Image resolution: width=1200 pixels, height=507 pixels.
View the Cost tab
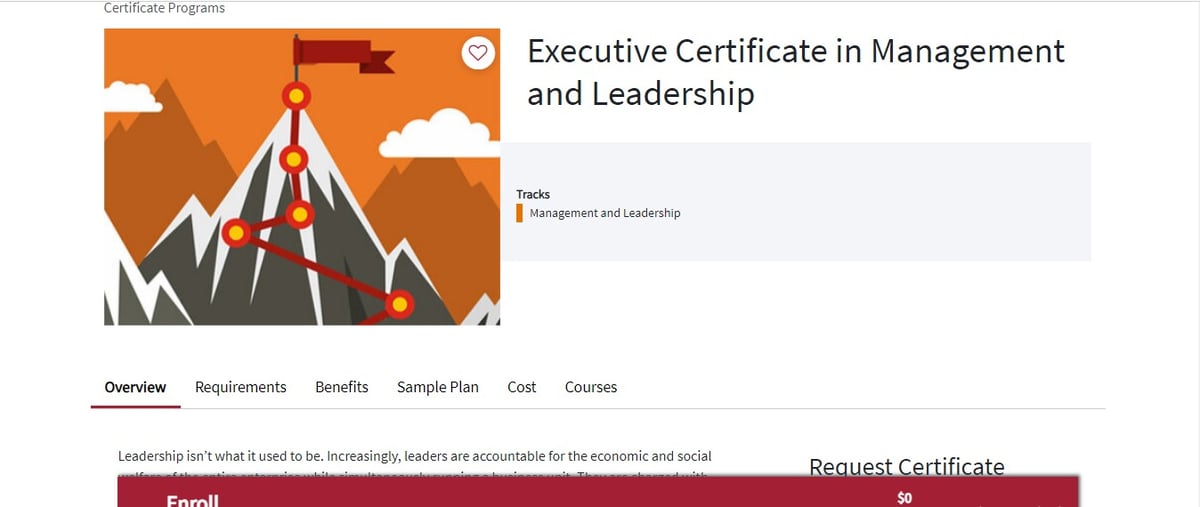(x=522, y=387)
